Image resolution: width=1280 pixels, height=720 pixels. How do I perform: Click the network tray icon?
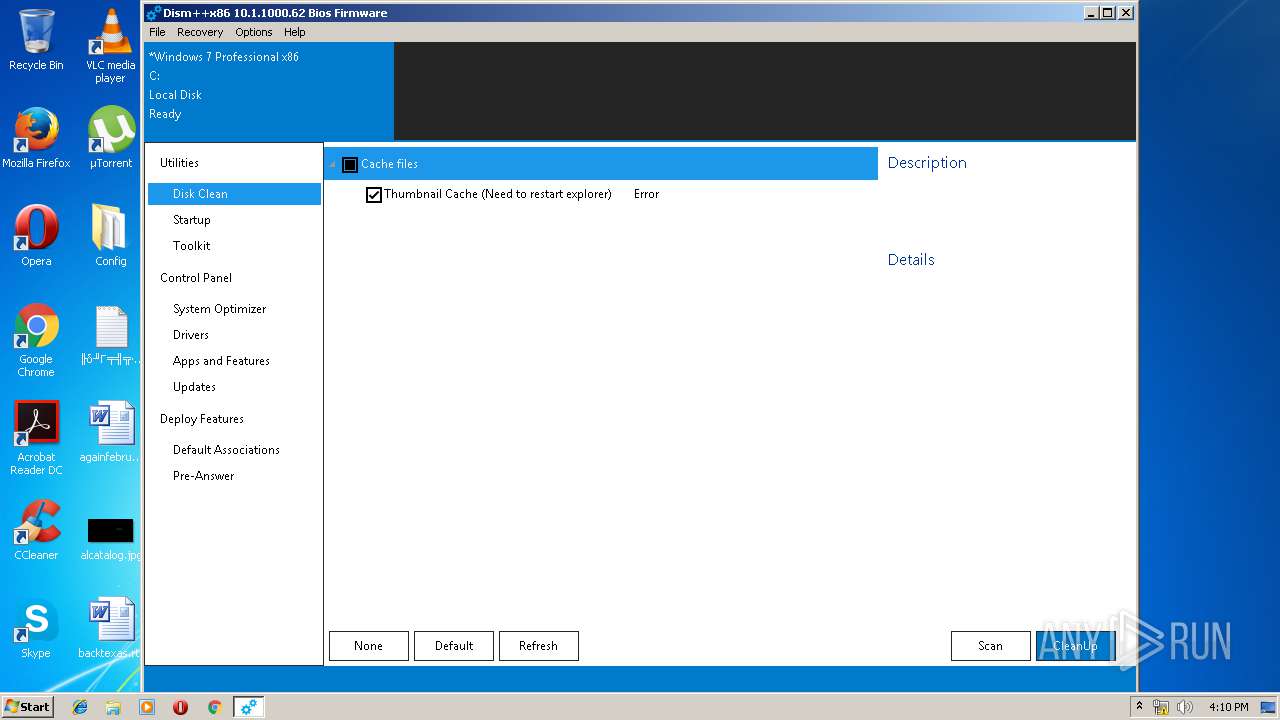[x=1161, y=707]
